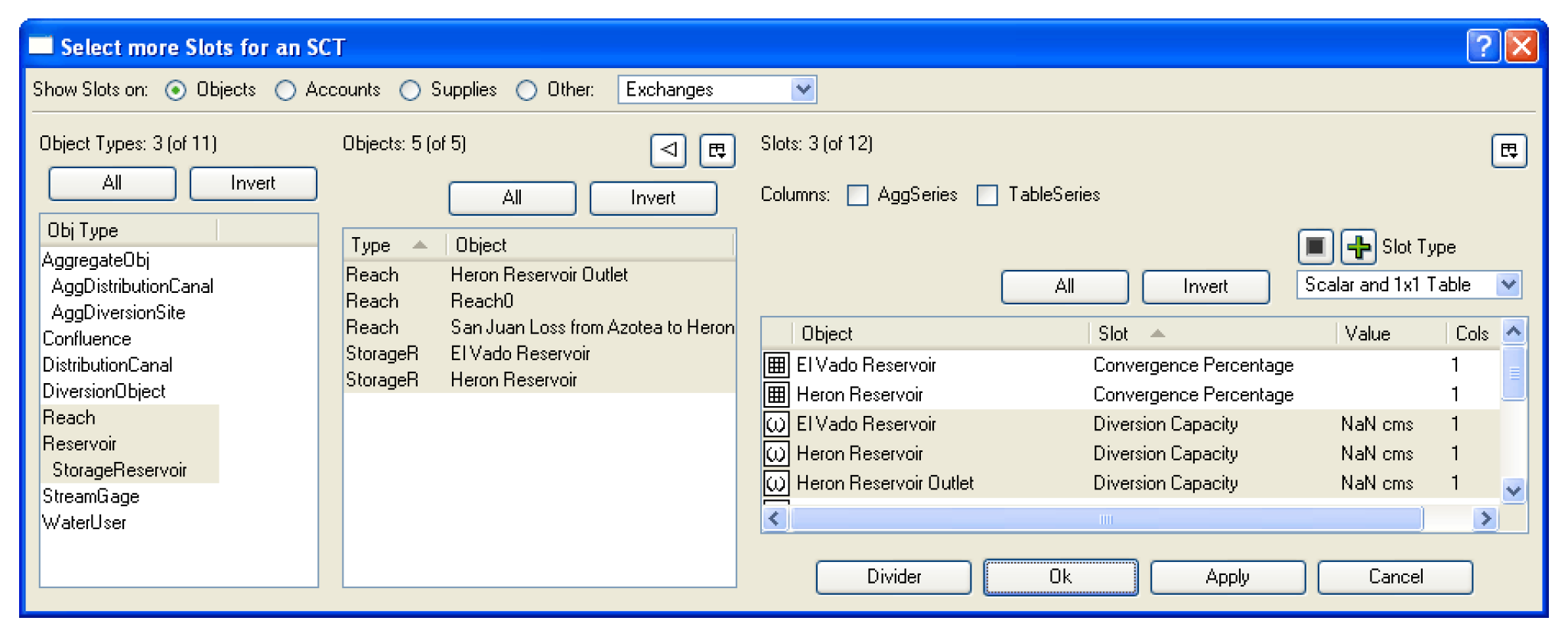Click the slots vertical scrollbar up arrow

pyautogui.click(x=1514, y=332)
